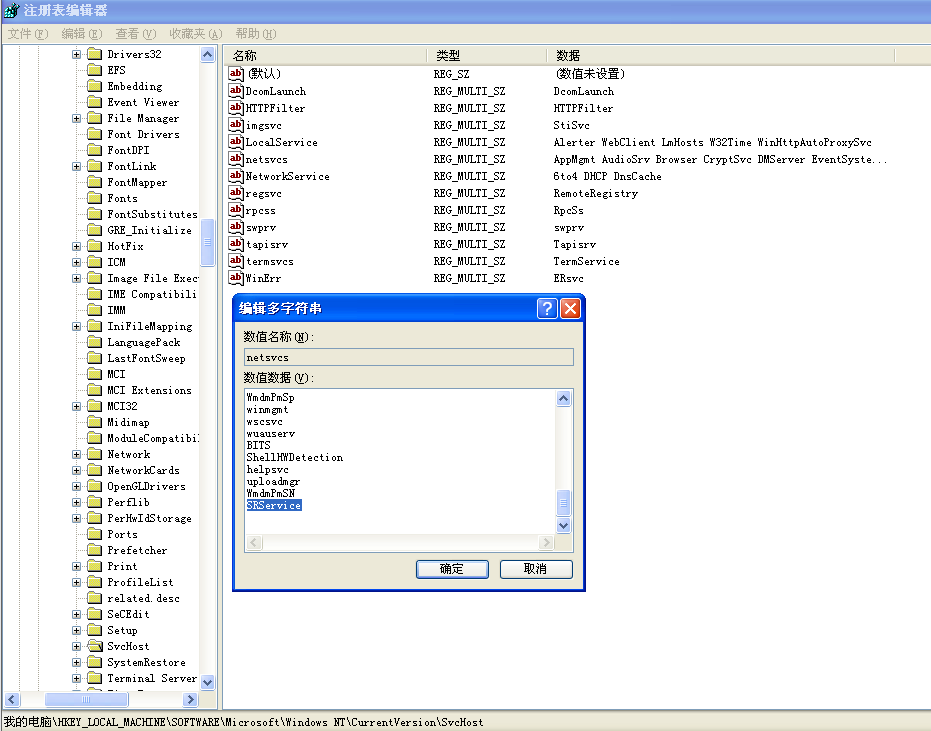Open the 帮助(H) menu
Image resolution: width=931 pixels, height=731 pixels.
click(255, 34)
